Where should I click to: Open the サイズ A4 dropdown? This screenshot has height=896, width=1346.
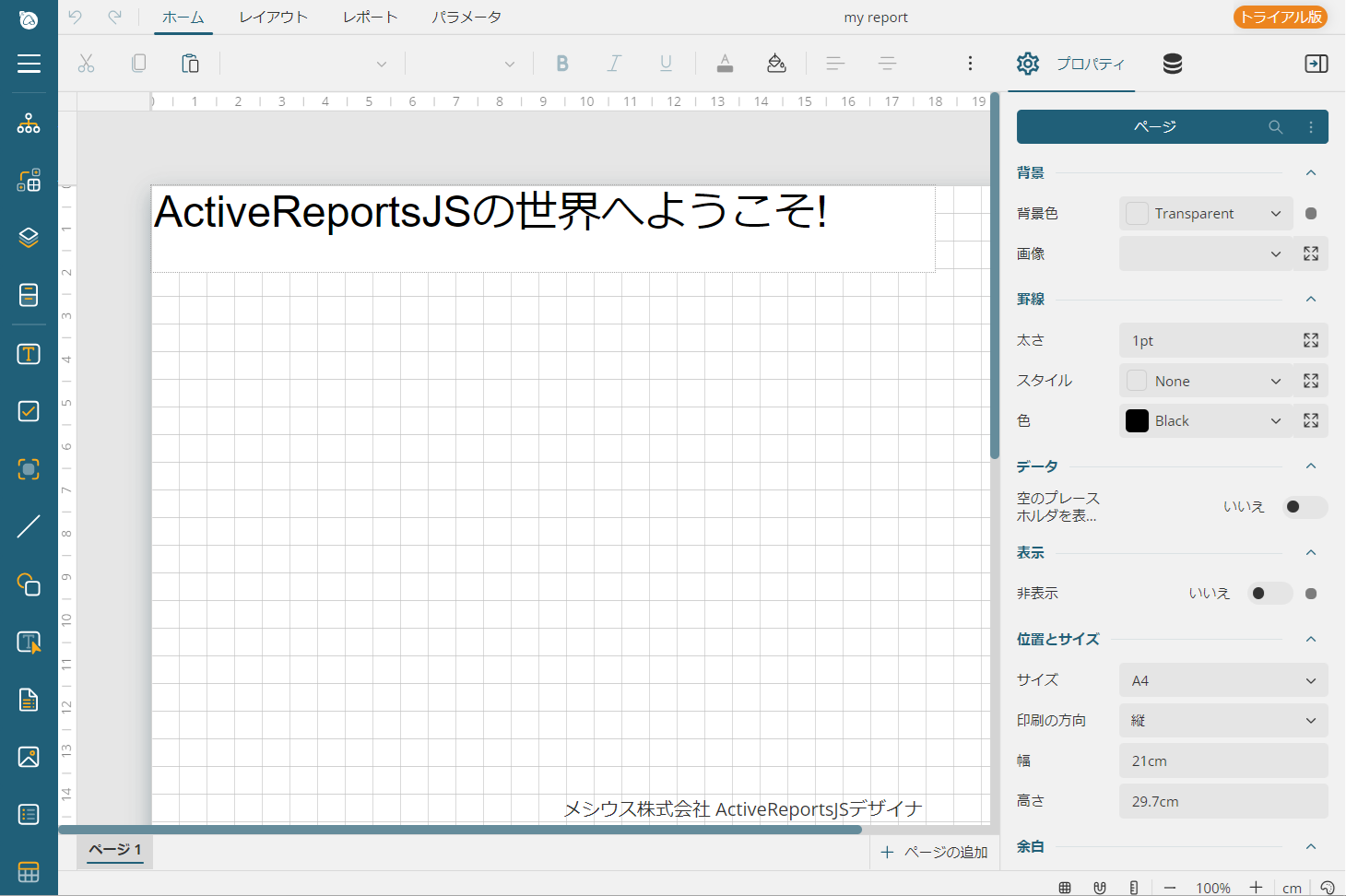(1223, 680)
